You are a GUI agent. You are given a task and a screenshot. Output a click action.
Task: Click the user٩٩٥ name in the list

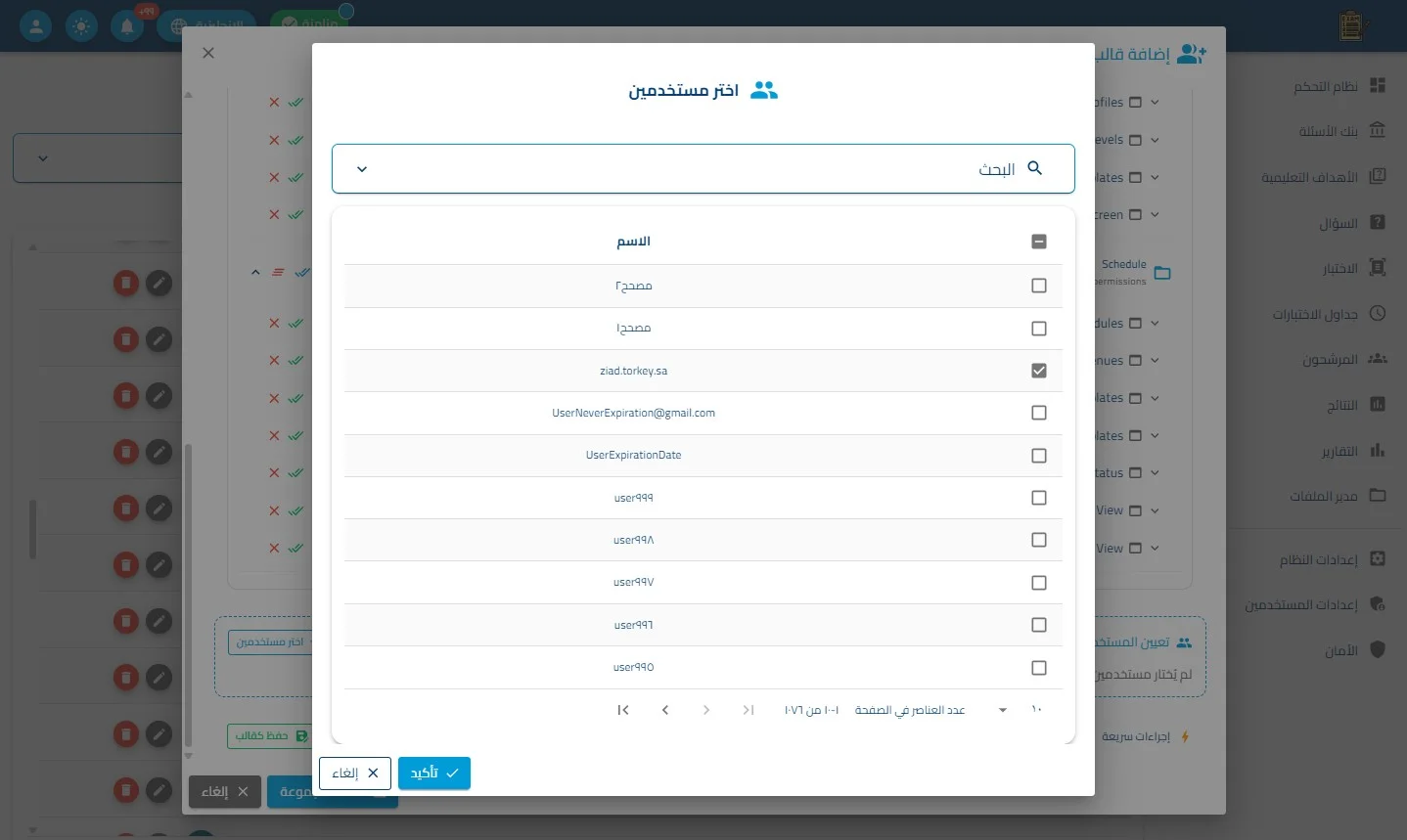point(633,667)
